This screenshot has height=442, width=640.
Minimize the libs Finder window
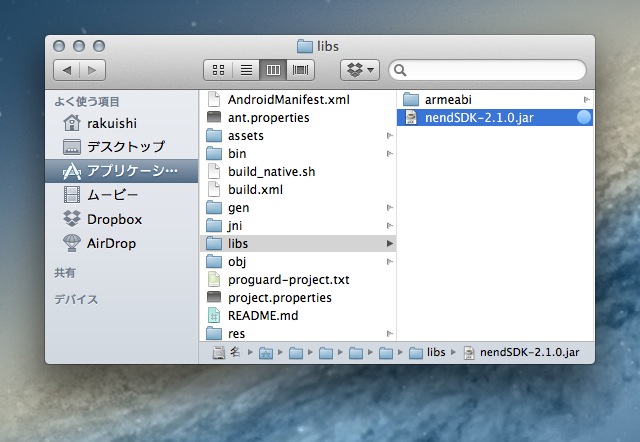[79, 46]
